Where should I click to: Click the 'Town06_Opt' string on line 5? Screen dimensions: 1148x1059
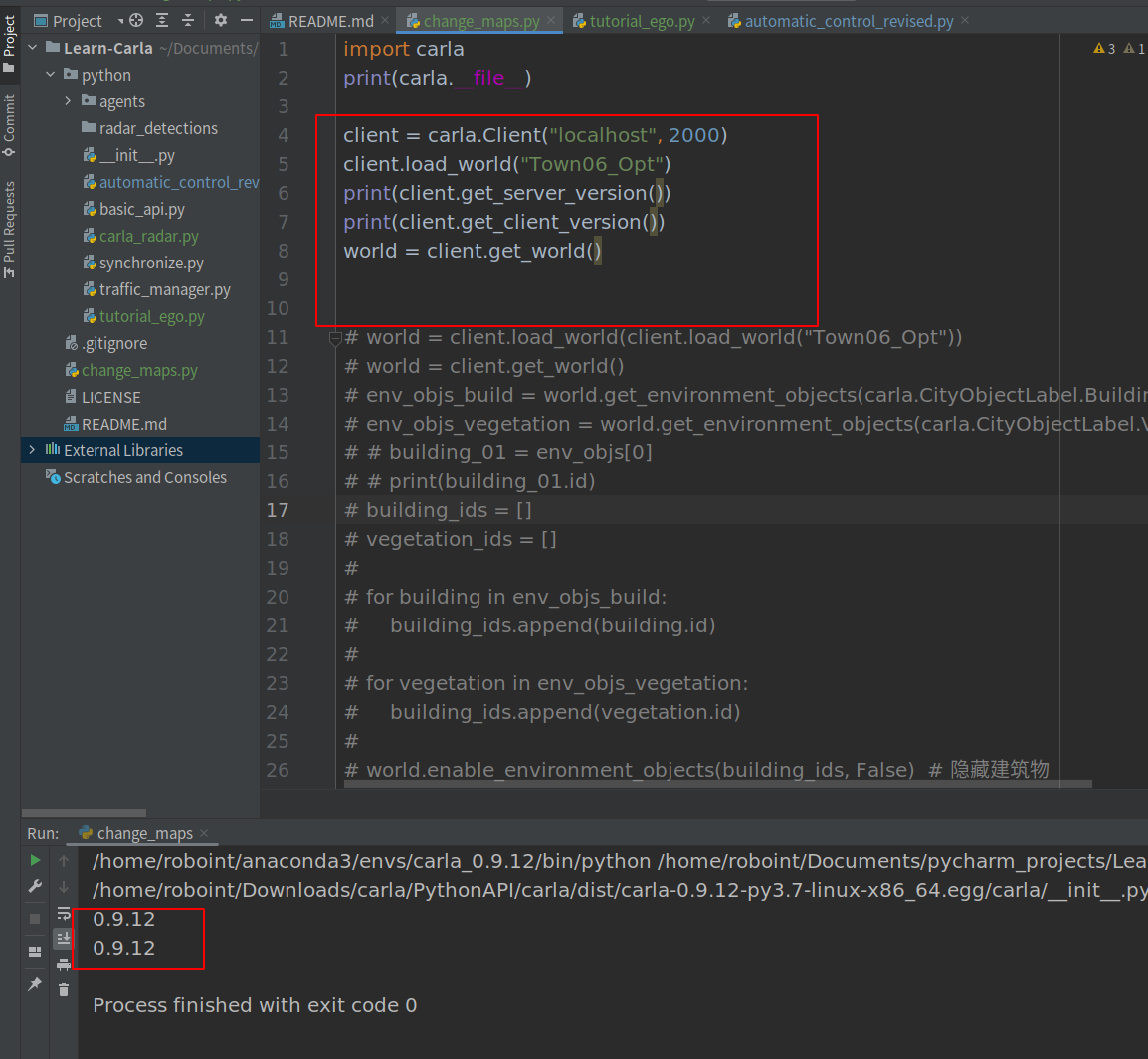tap(592, 164)
